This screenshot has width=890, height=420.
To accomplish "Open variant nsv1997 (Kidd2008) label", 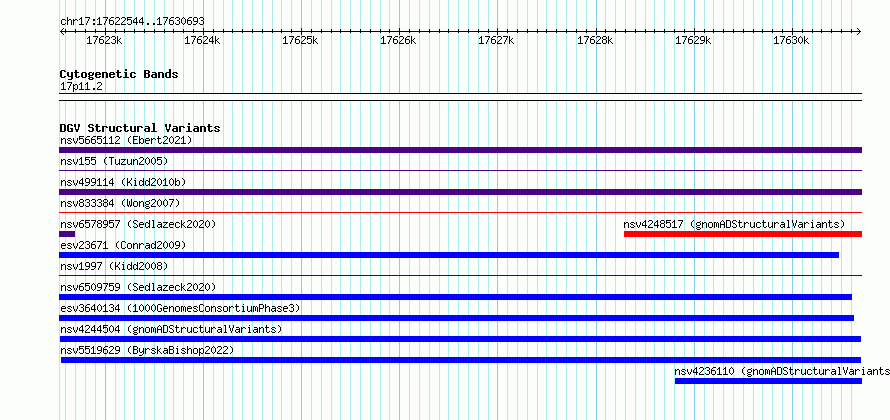I will pos(114,266).
